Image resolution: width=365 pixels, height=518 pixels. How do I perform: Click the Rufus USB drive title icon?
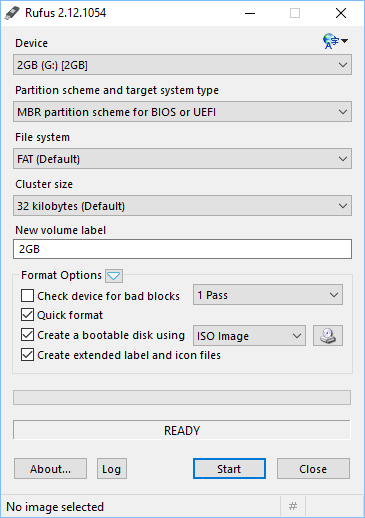tap(12, 13)
